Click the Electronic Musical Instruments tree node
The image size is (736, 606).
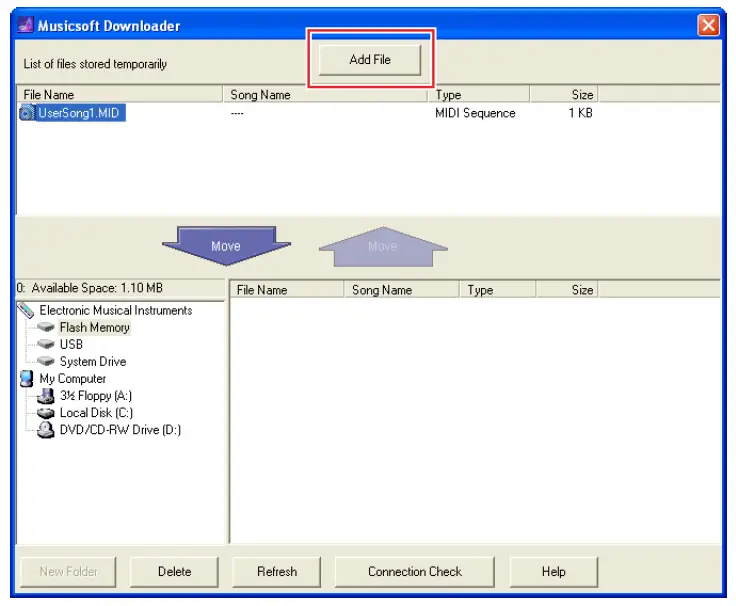115,310
